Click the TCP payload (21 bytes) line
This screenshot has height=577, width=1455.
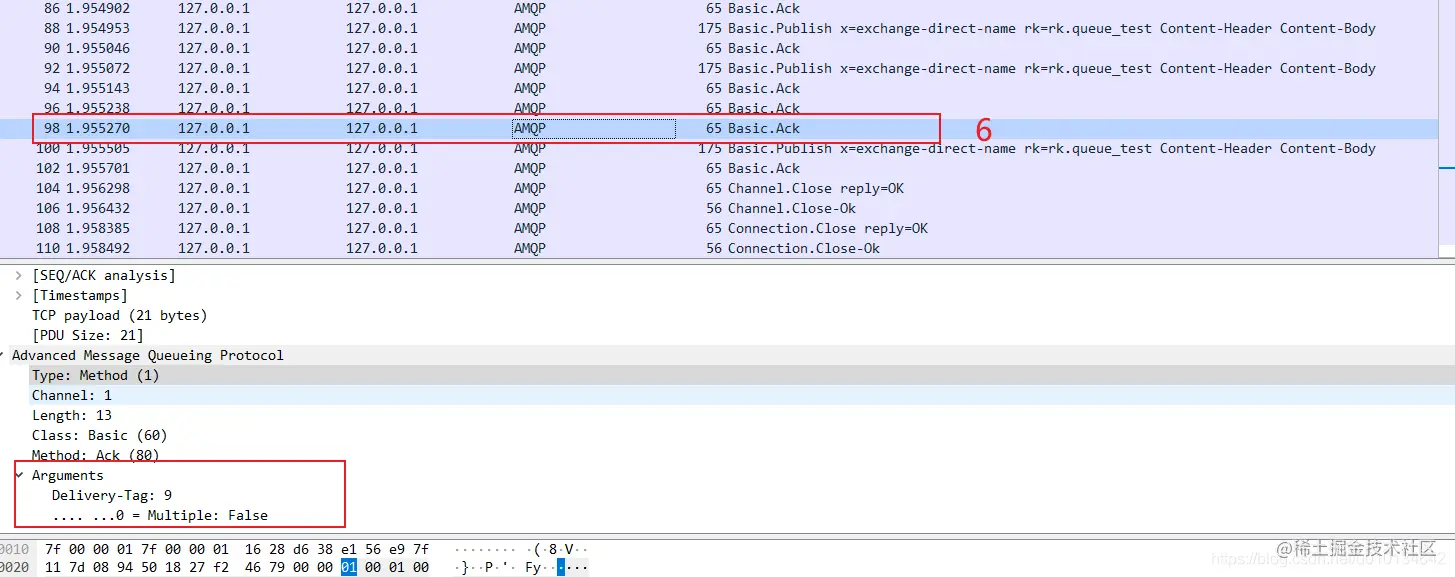[119, 315]
